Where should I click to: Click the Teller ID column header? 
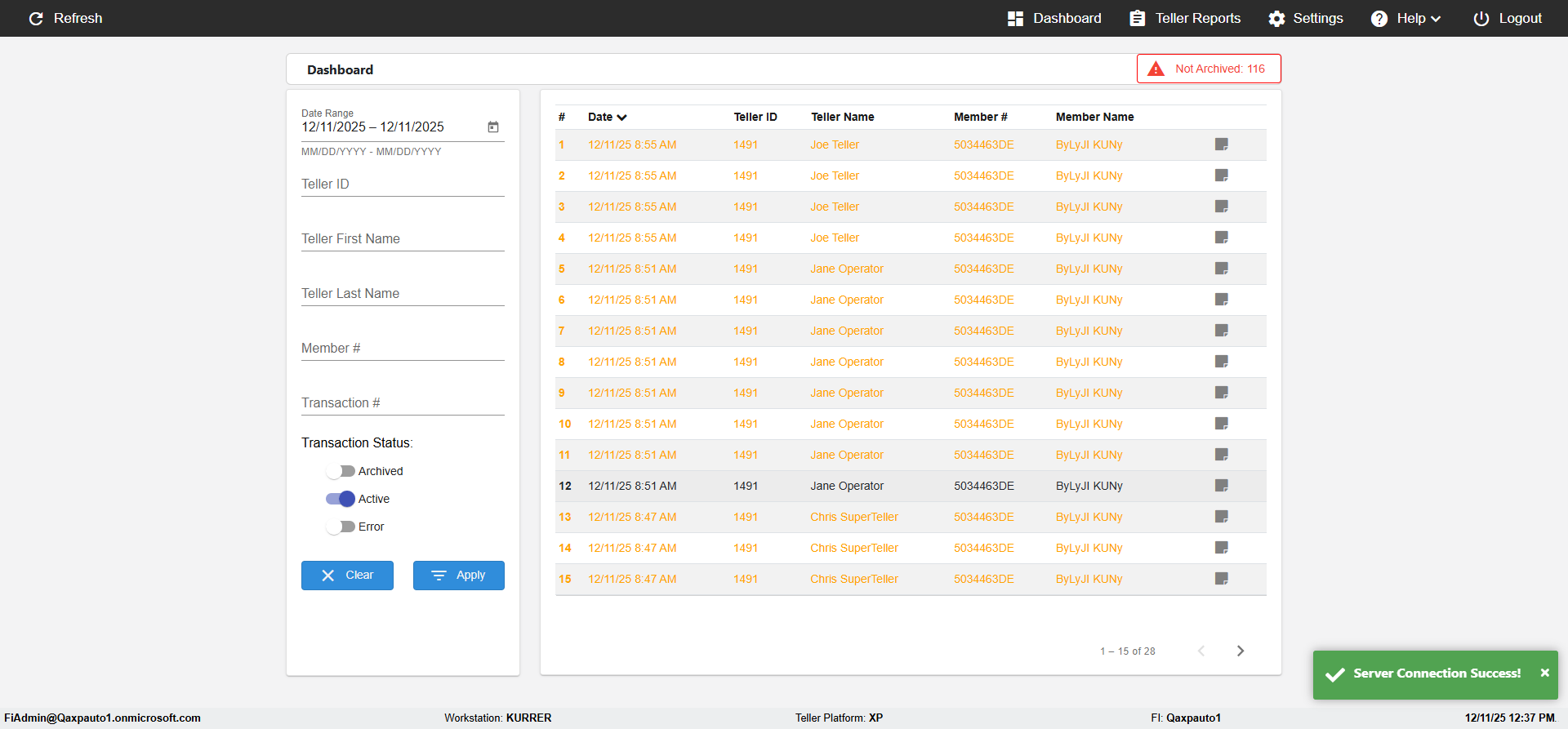(x=755, y=117)
